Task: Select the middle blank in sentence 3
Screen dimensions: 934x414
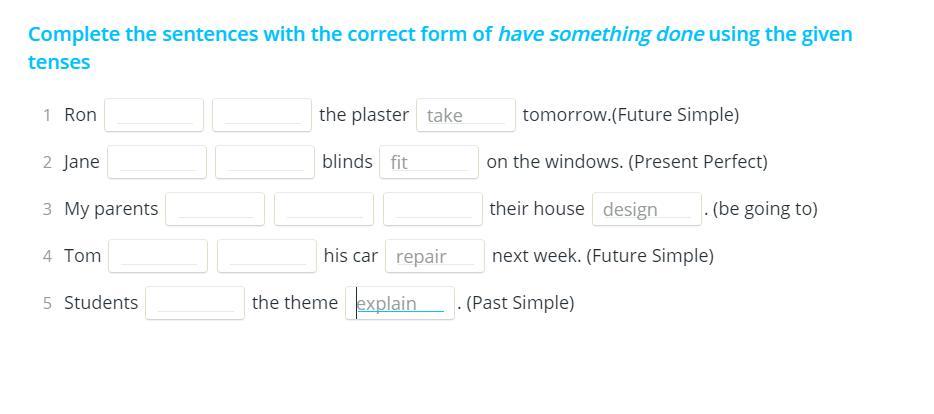Action: click(323, 209)
